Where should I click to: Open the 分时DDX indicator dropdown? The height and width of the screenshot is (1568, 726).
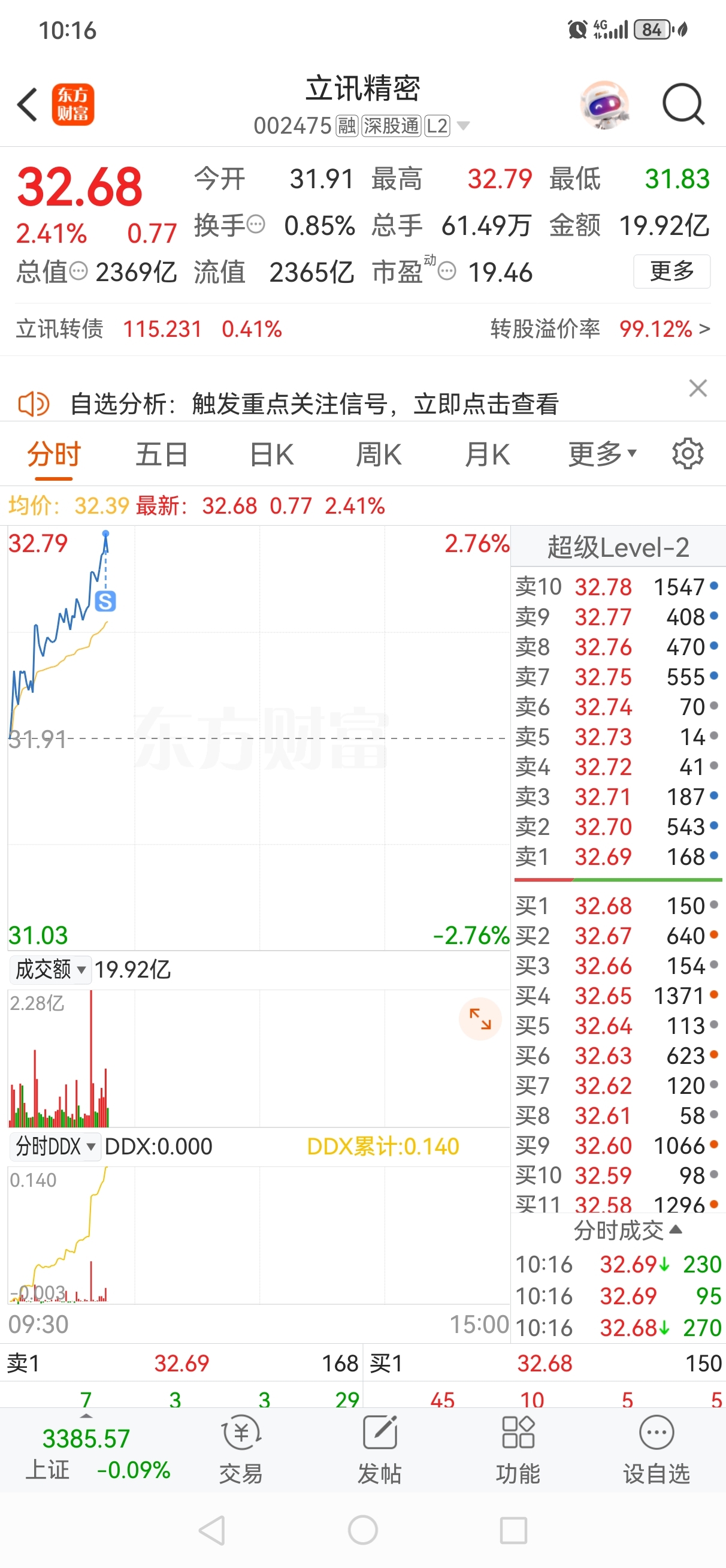[55, 1147]
